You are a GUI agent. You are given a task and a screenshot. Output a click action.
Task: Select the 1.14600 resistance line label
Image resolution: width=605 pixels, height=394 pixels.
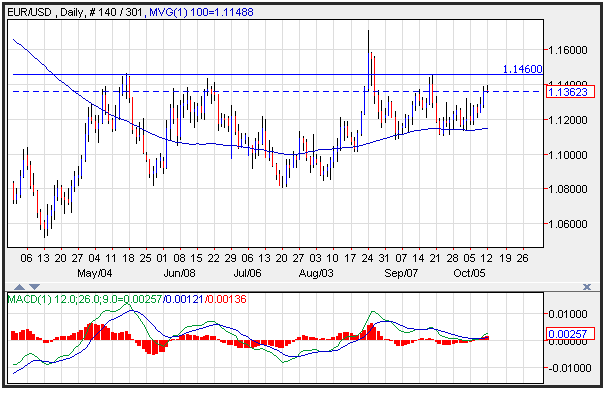(x=523, y=69)
